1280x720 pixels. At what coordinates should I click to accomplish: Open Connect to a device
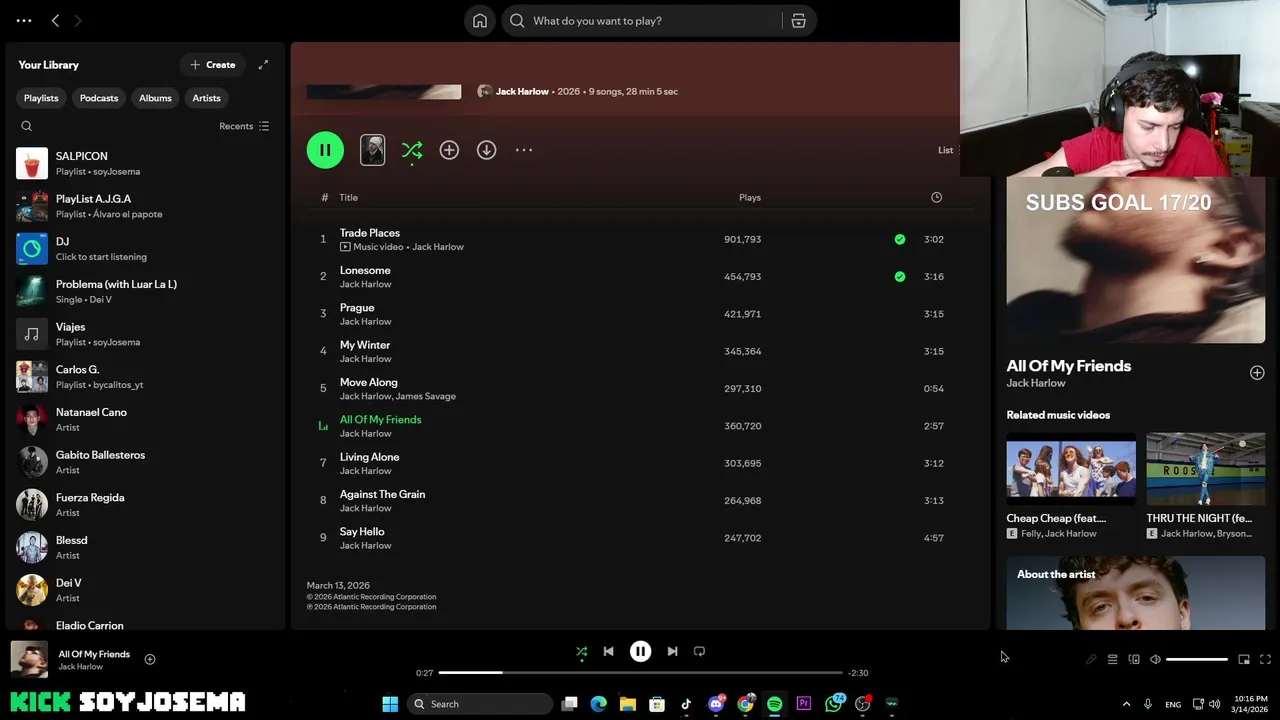tap(1134, 660)
